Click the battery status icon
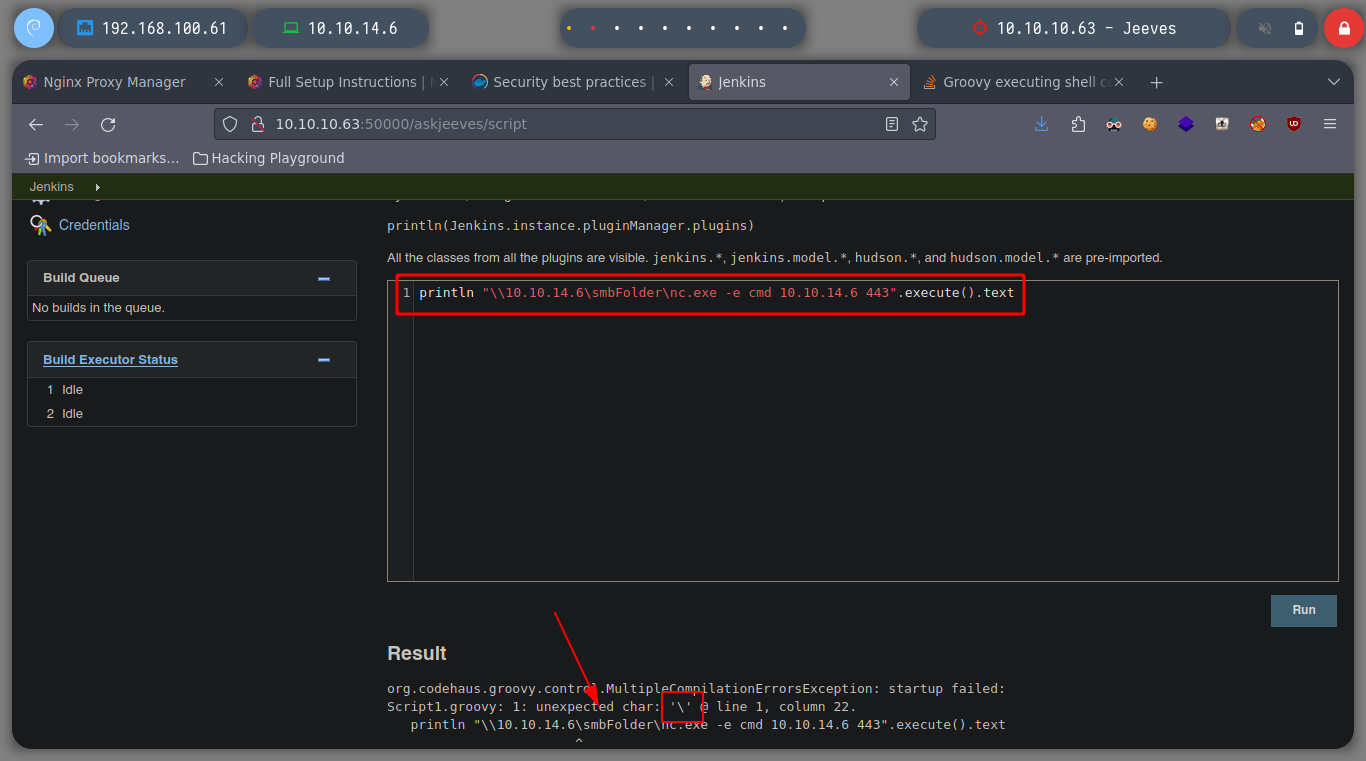Viewport: 1366px width, 761px height. click(1298, 28)
